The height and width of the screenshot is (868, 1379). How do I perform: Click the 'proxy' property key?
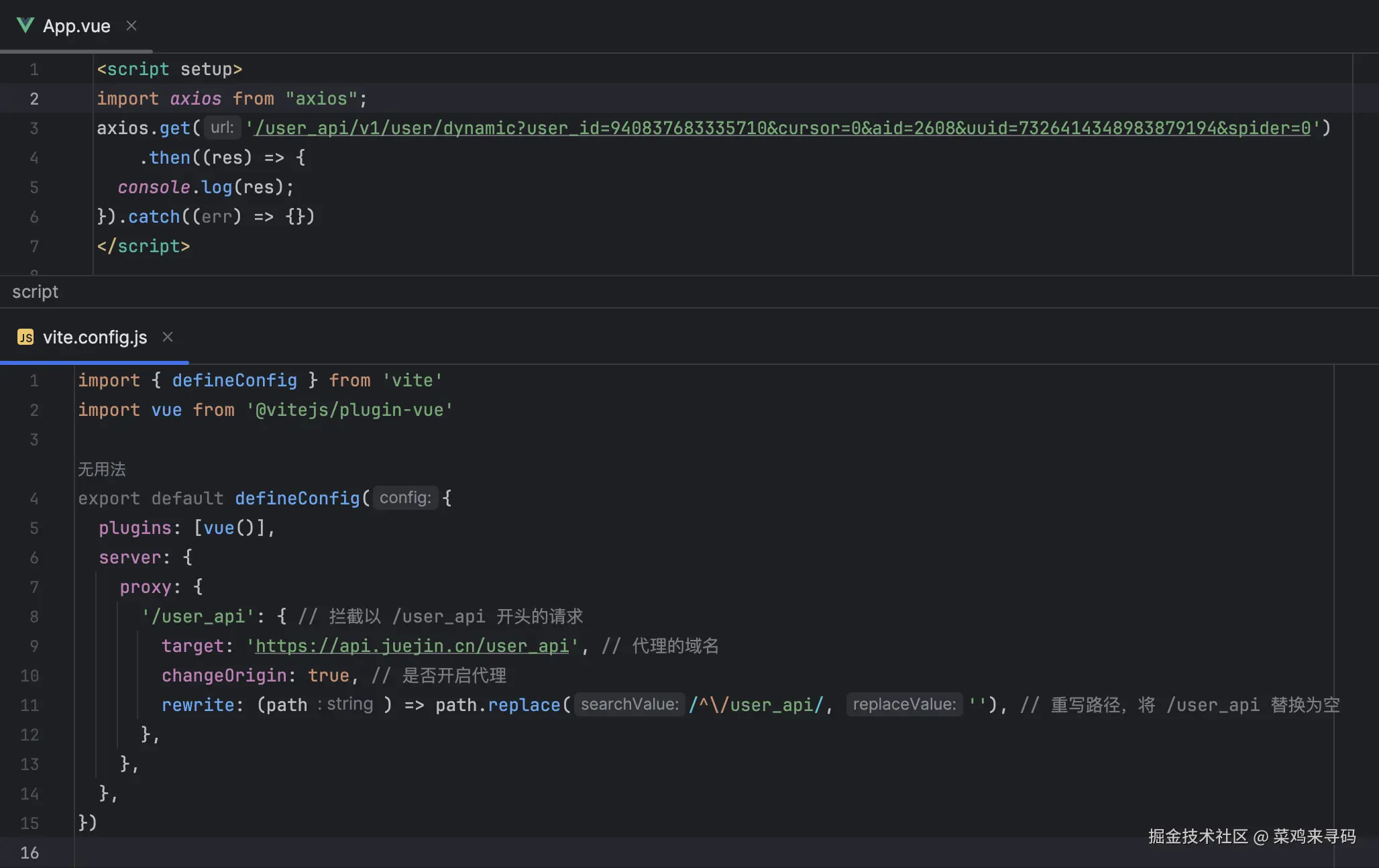(146, 587)
